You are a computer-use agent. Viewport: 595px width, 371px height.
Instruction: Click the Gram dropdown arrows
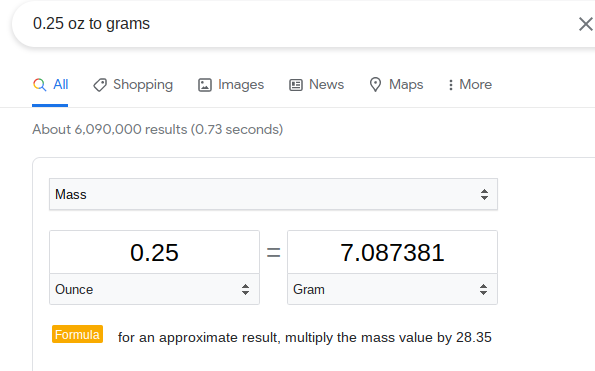pyautogui.click(x=483, y=290)
